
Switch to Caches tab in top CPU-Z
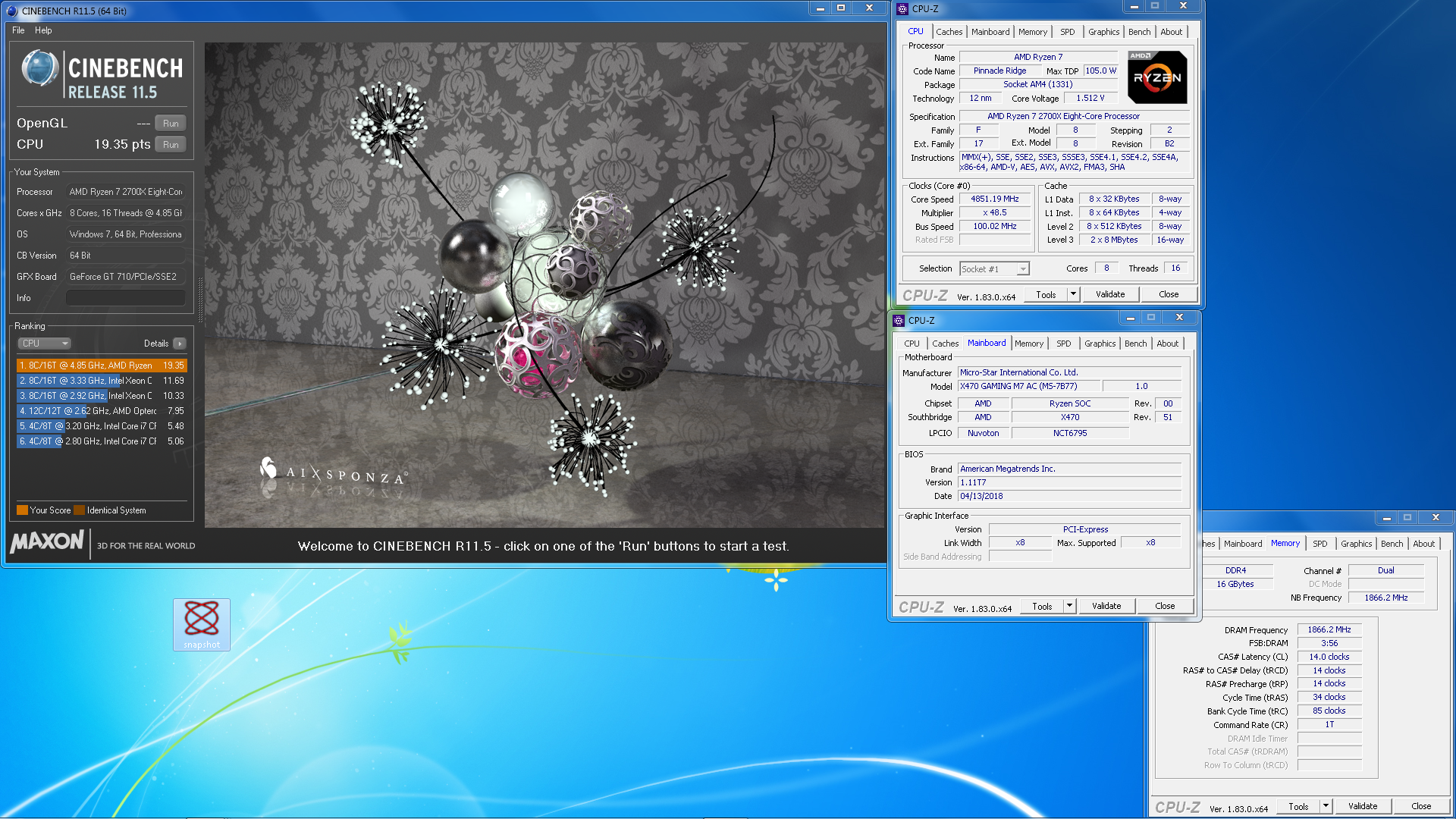point(949,32)
